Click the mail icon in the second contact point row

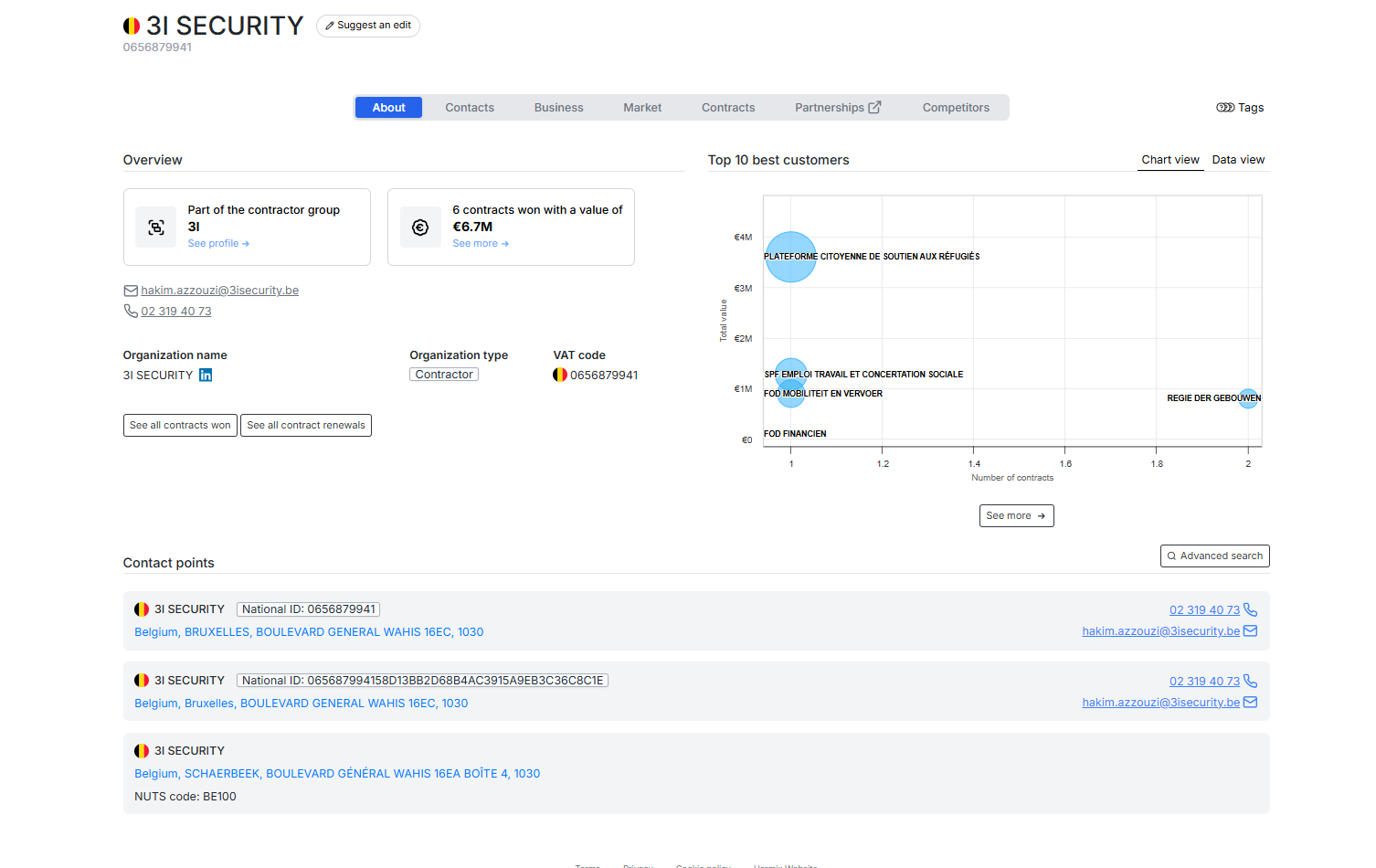click(x=1251, y=702)
